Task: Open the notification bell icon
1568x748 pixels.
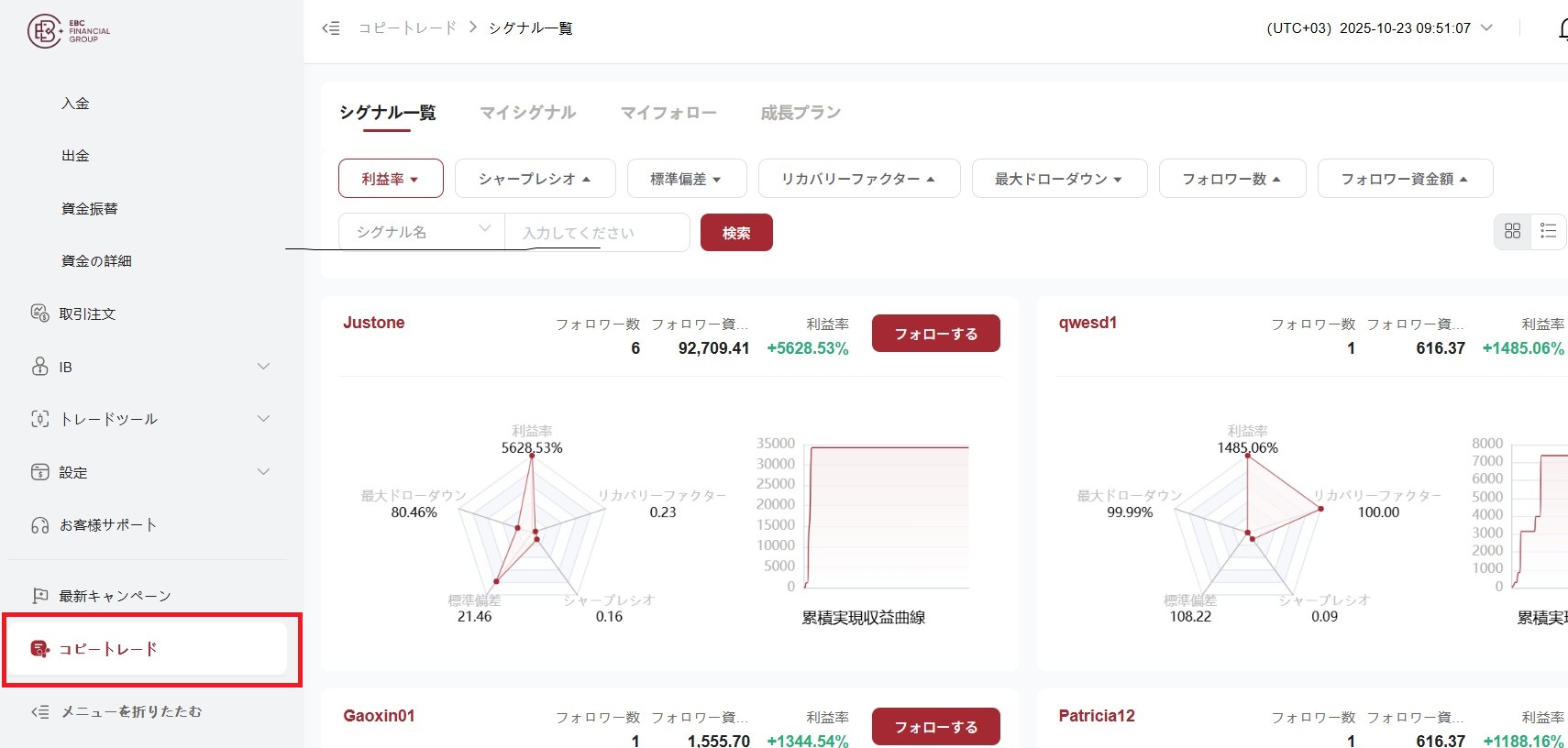Action: point(1562,29)
